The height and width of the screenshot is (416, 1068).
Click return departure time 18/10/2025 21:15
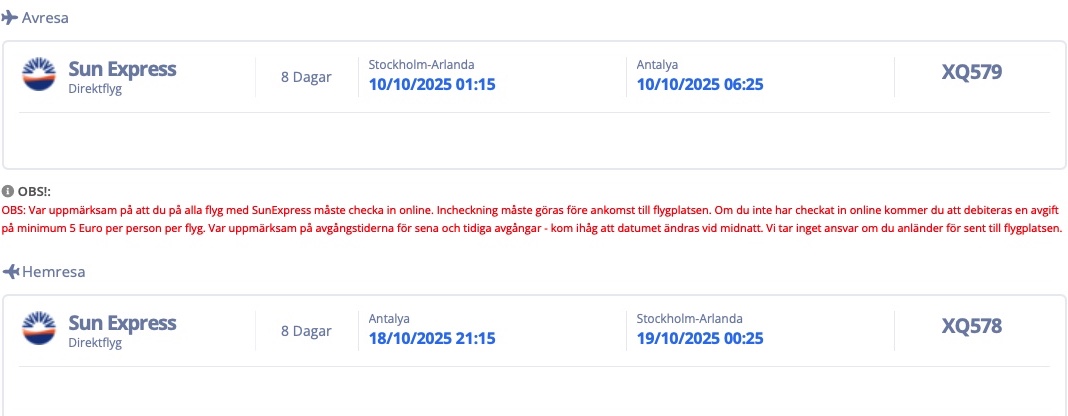pyautogui.click(x=432, y=338)
